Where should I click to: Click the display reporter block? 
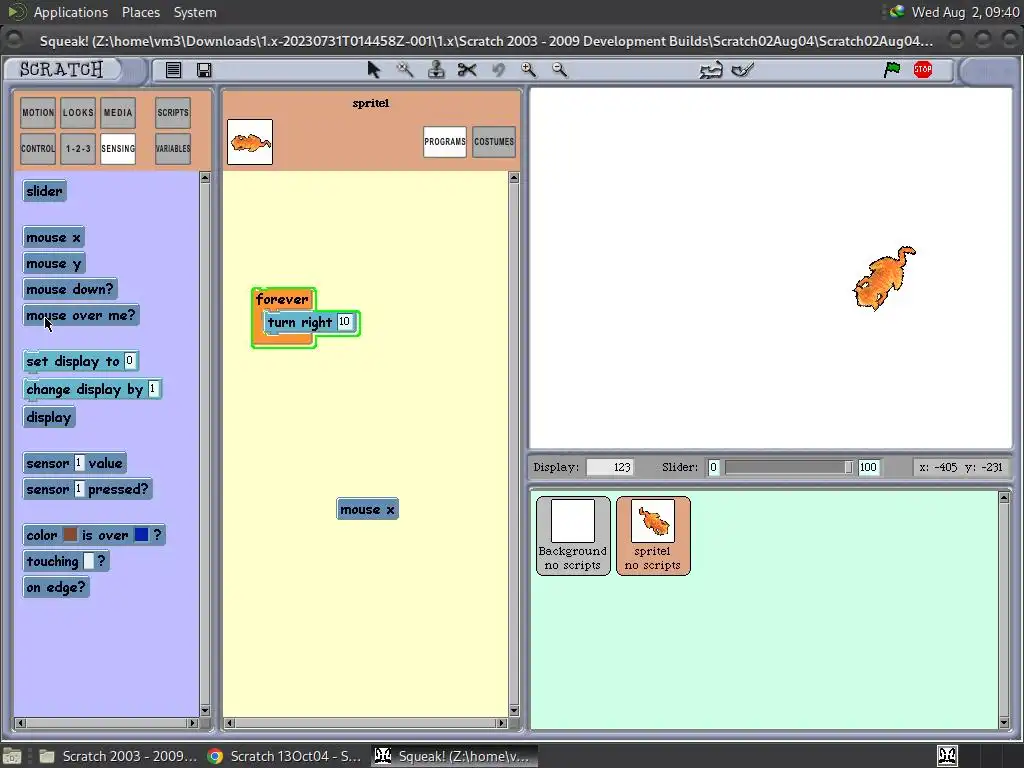pos(49,417)
